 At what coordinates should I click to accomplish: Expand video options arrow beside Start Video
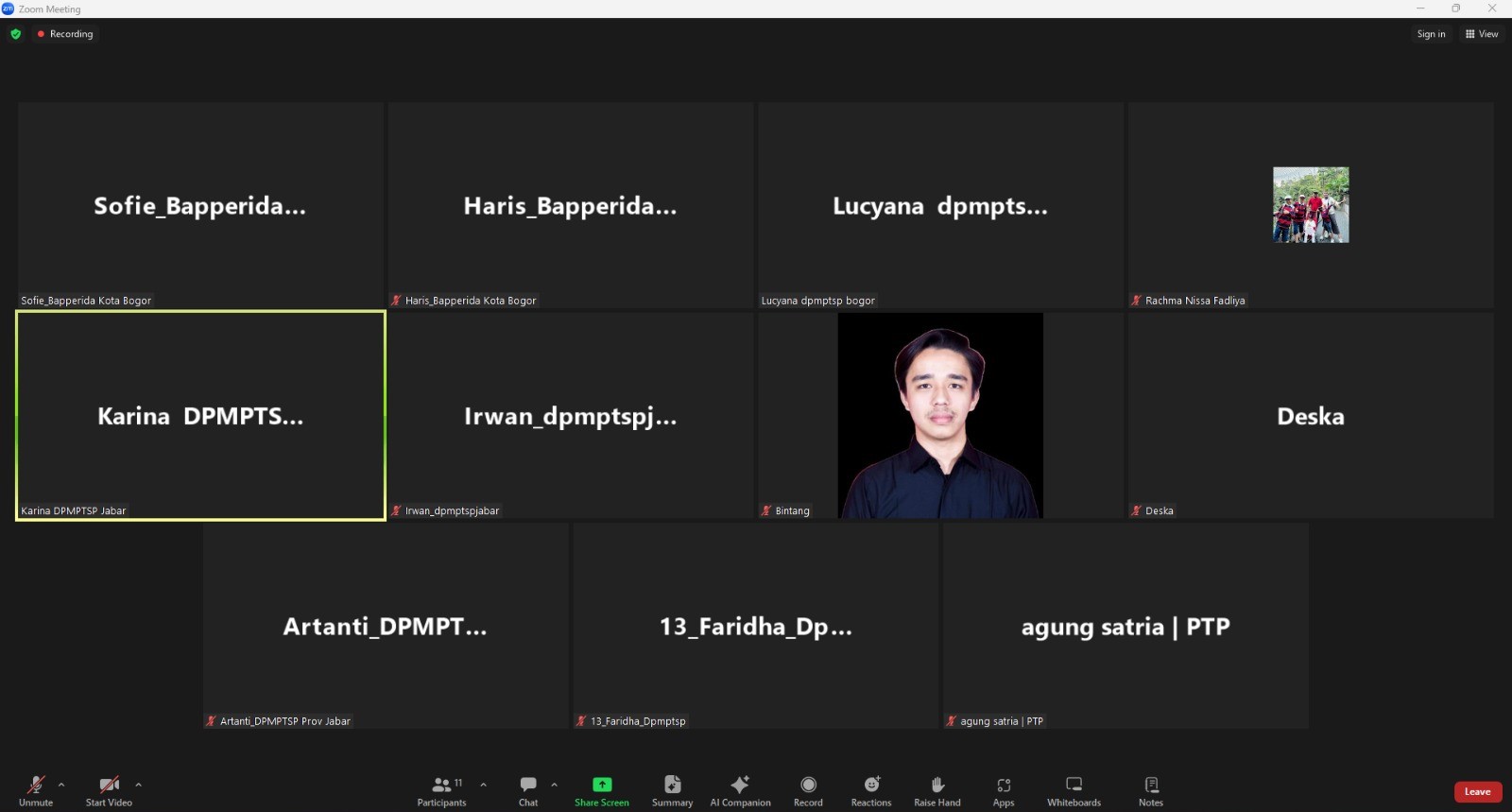pos(138,785)
